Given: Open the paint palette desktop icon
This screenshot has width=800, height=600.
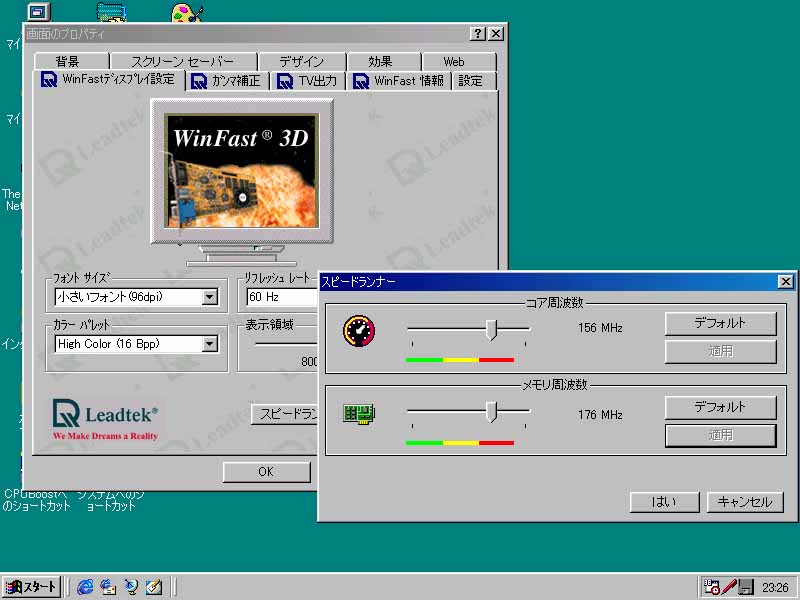Looking at the screenshot, I should [x=187, y=13].
